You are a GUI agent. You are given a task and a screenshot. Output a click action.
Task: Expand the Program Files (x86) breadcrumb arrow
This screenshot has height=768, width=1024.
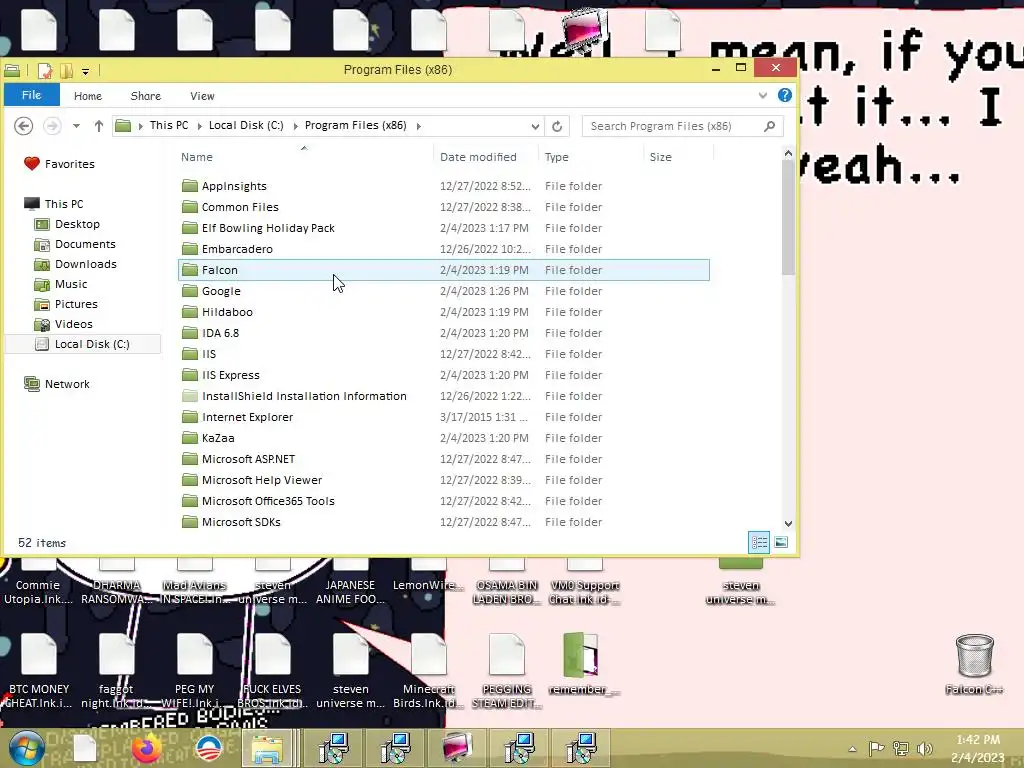(x=419, y=126)
